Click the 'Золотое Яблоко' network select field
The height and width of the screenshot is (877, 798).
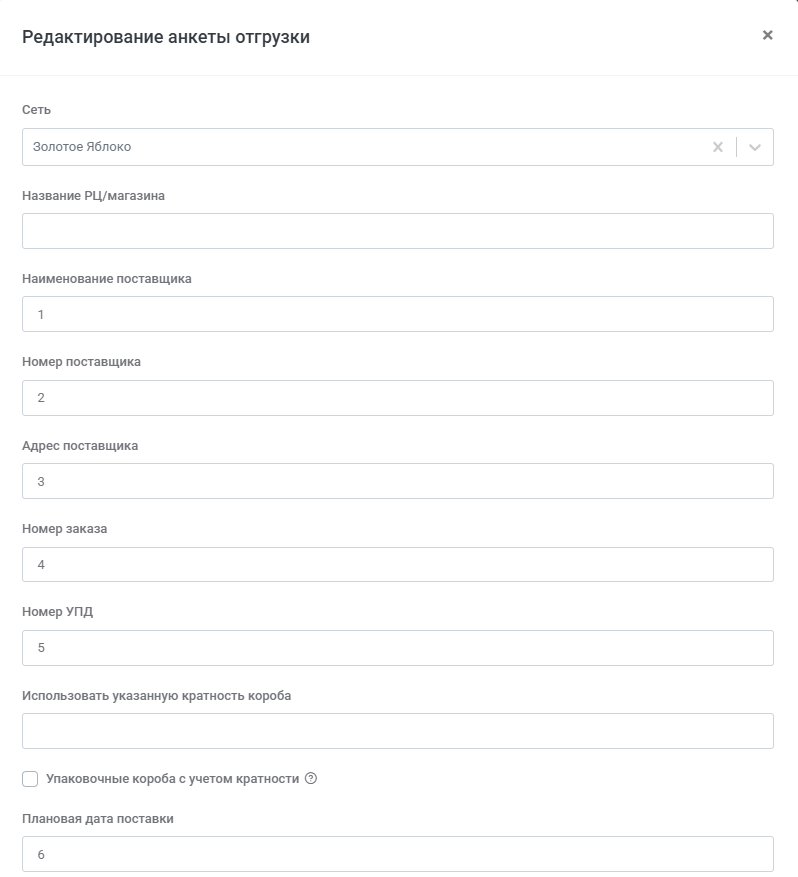360,147
